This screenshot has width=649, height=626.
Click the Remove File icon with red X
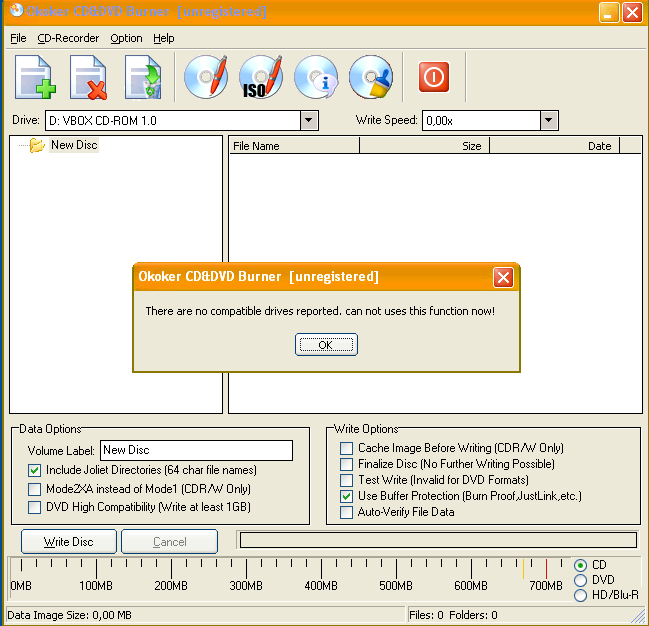coord(89,77)
